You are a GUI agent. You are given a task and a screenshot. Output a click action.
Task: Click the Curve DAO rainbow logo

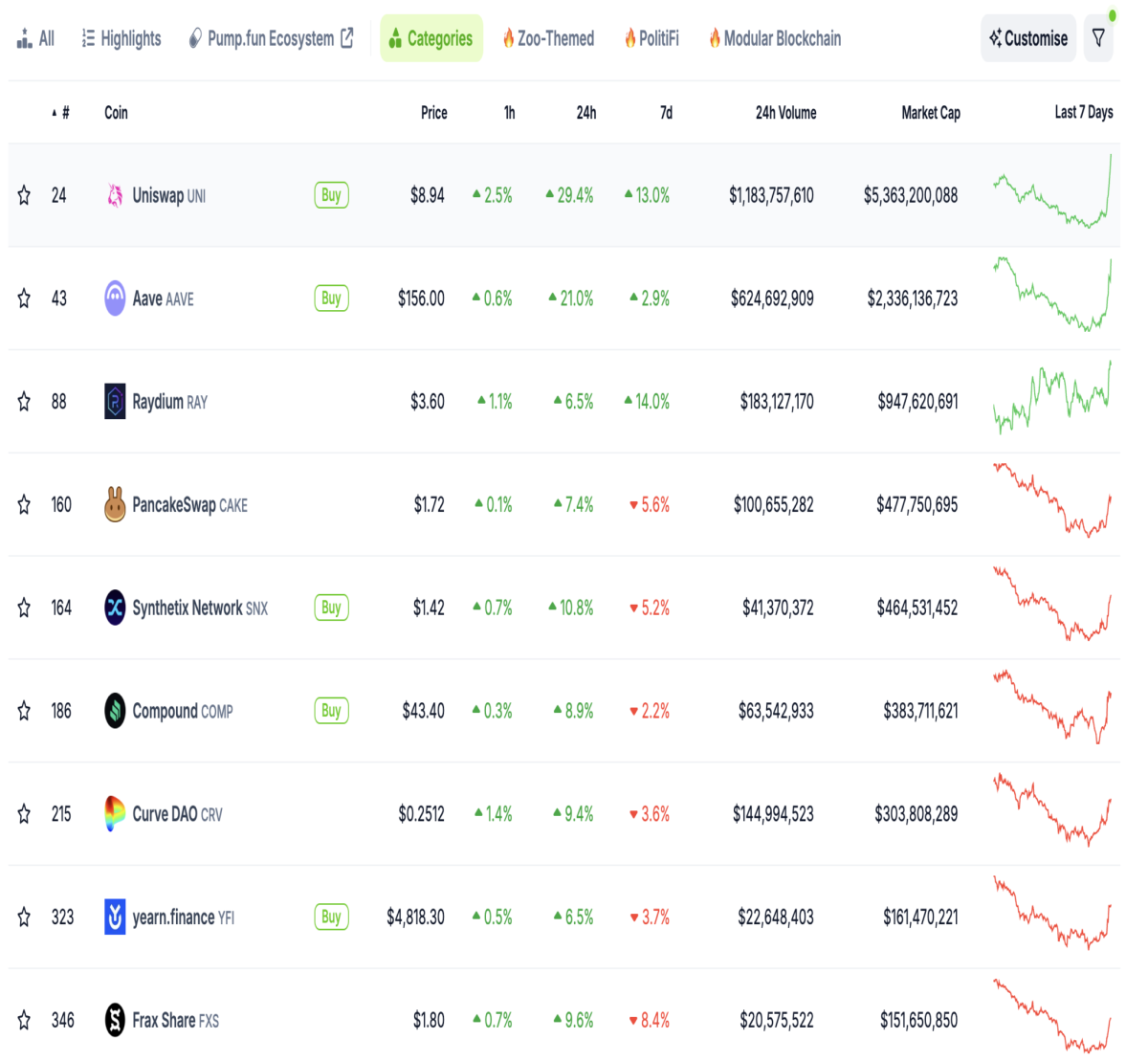coord(115,814)
